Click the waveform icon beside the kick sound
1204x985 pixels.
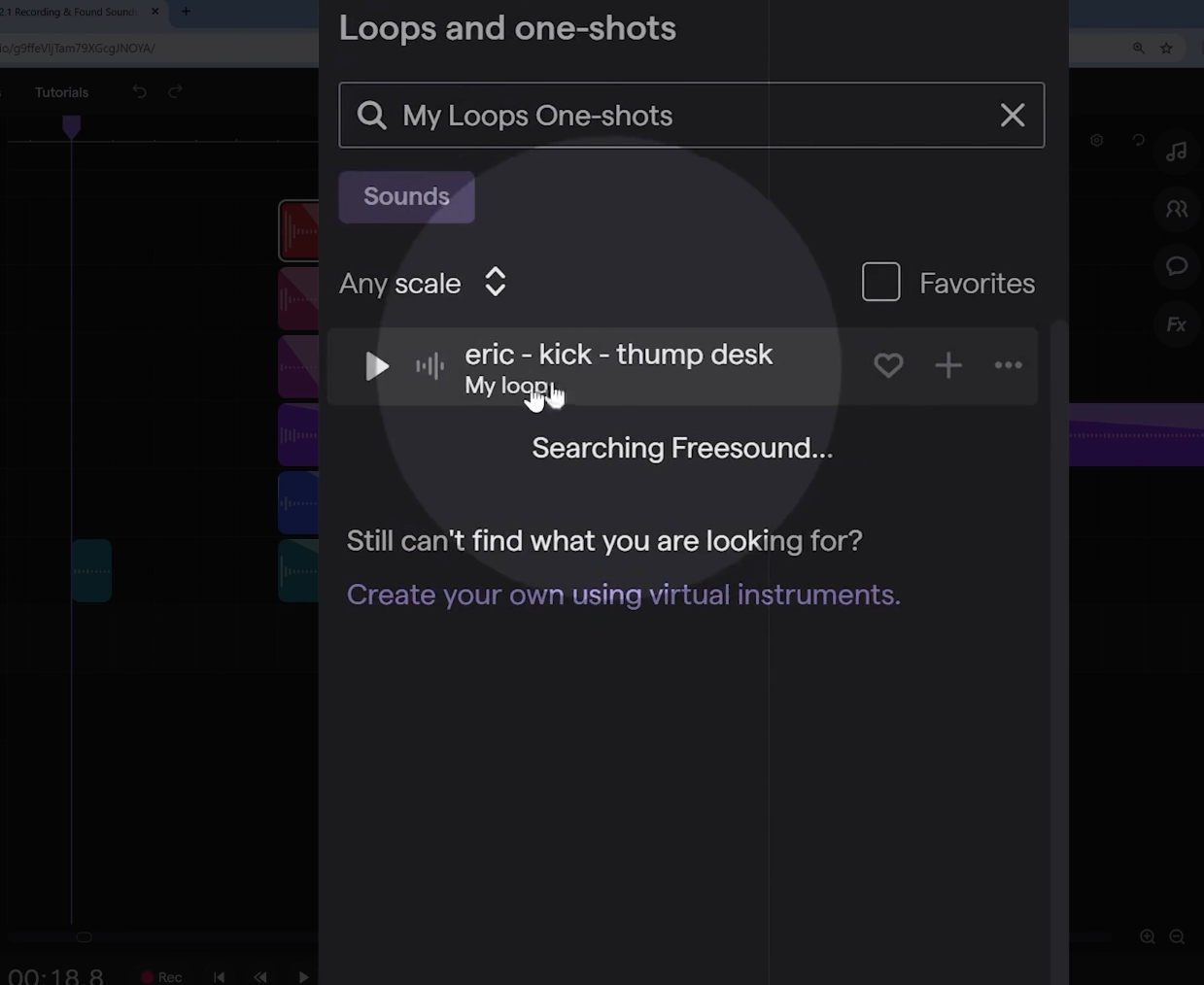tap(430, 366)
